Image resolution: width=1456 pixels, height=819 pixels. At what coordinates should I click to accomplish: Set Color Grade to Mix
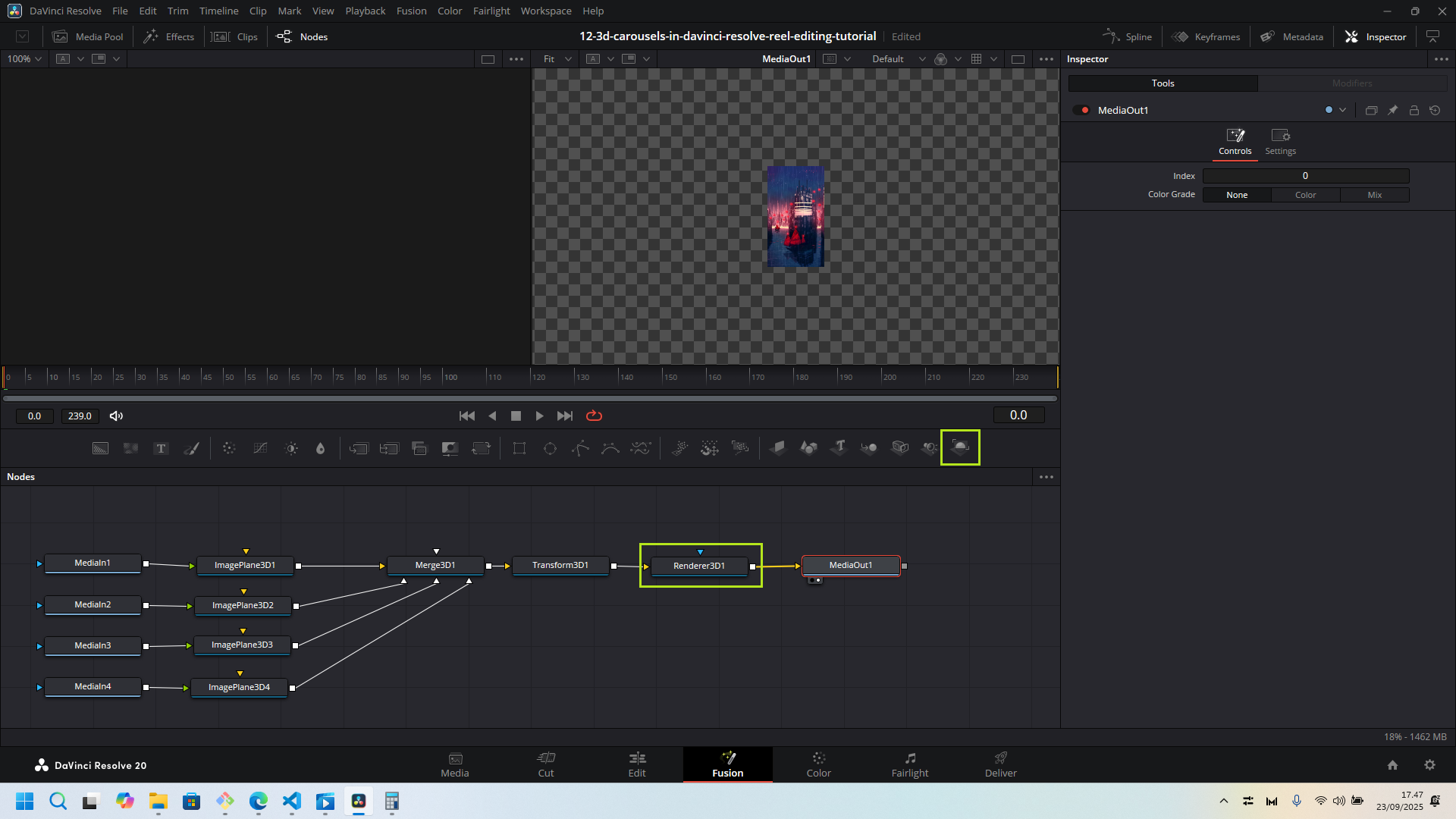coord(1374,195)
